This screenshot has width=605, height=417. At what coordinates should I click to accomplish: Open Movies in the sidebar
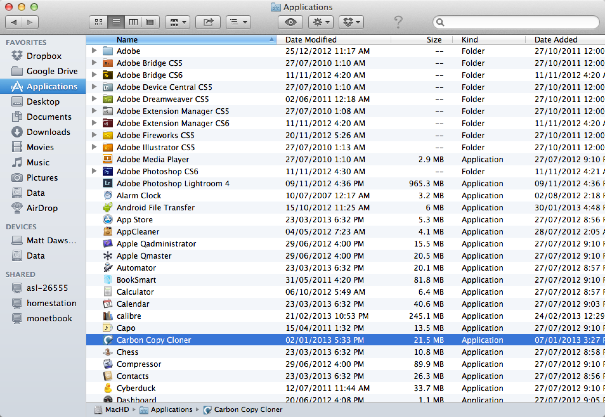pyautogui.click(x=43, y=147)
